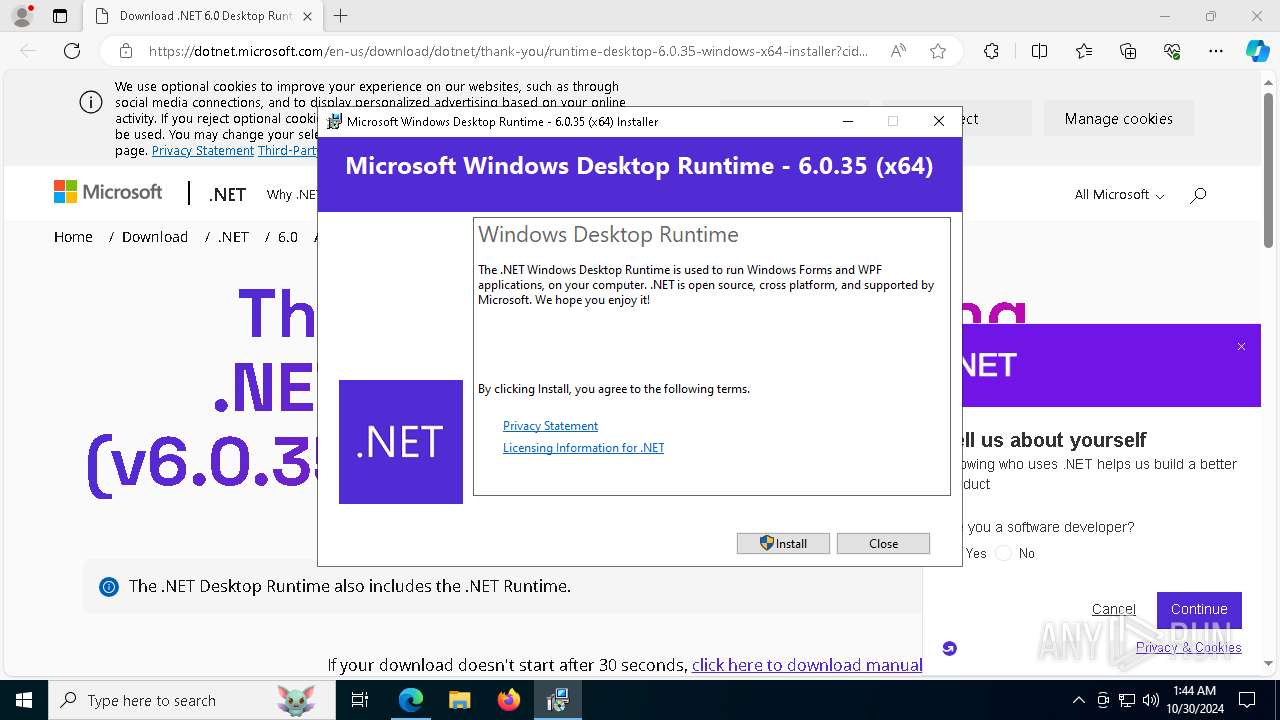Select the installer taskbar icon
The height and width of the screenshot is (720, 1280).
pyautogui.click(x=558, y=700)
